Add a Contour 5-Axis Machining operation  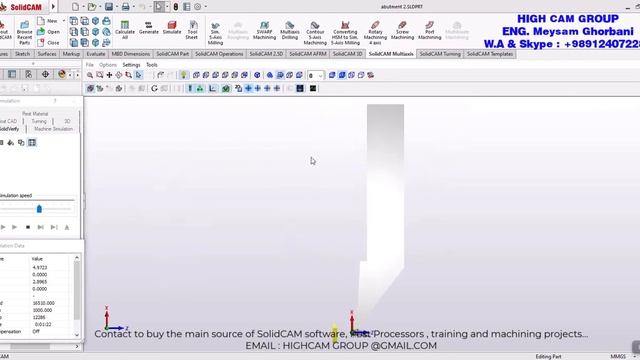tap(315, 33)
